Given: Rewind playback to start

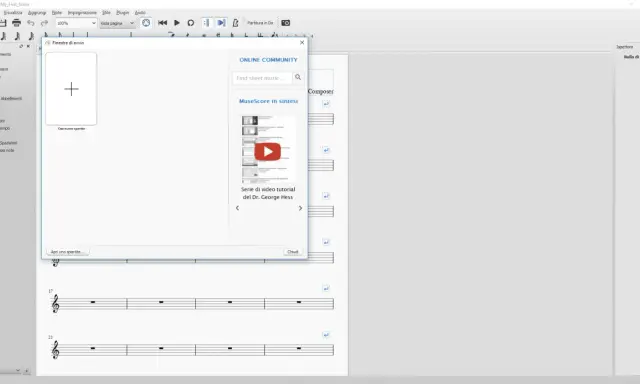Looking at the screenshot, I should click(x=162, y=23).
